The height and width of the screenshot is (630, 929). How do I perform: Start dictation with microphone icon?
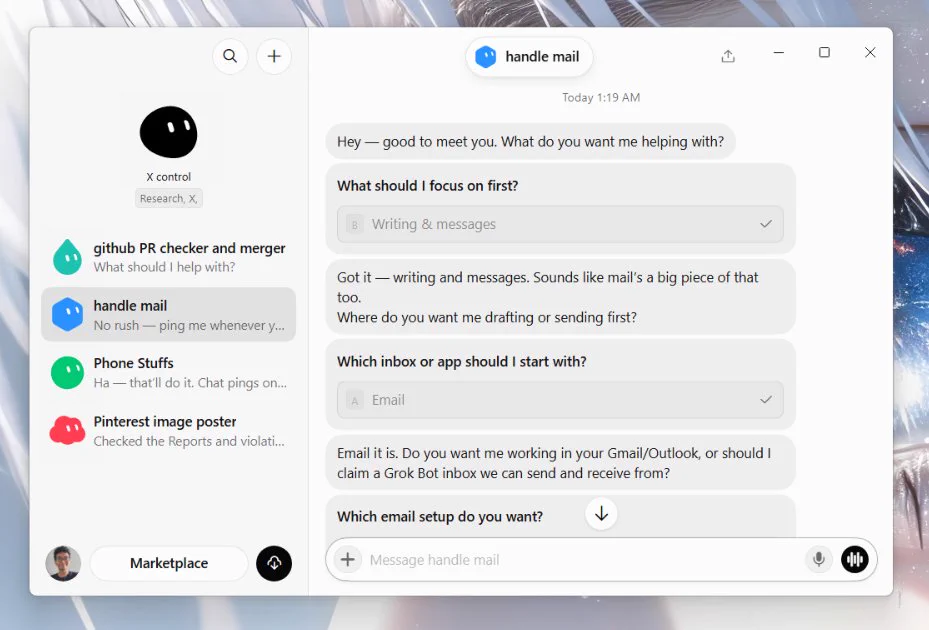point(819,559)
